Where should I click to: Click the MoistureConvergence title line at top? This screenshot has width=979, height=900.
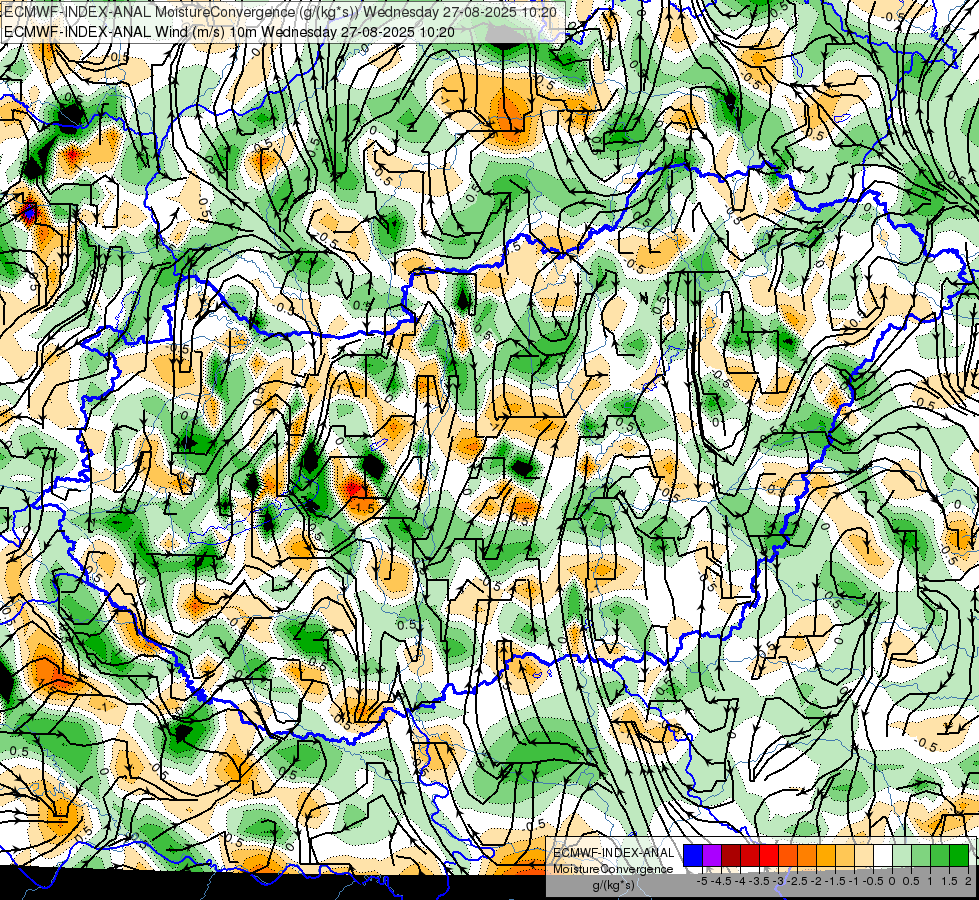click(x=280, y=12)
